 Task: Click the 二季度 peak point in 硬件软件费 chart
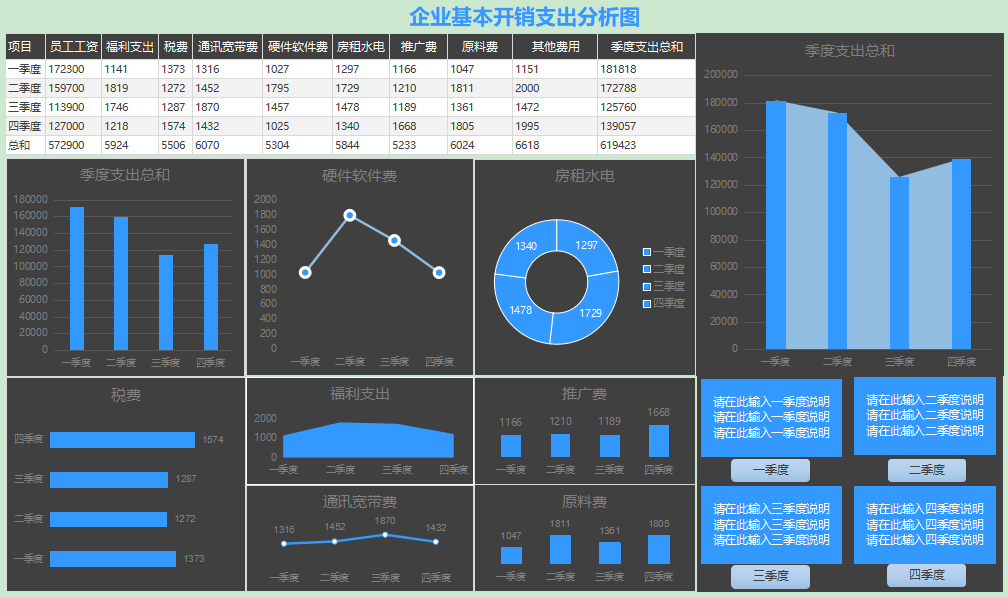350,215
